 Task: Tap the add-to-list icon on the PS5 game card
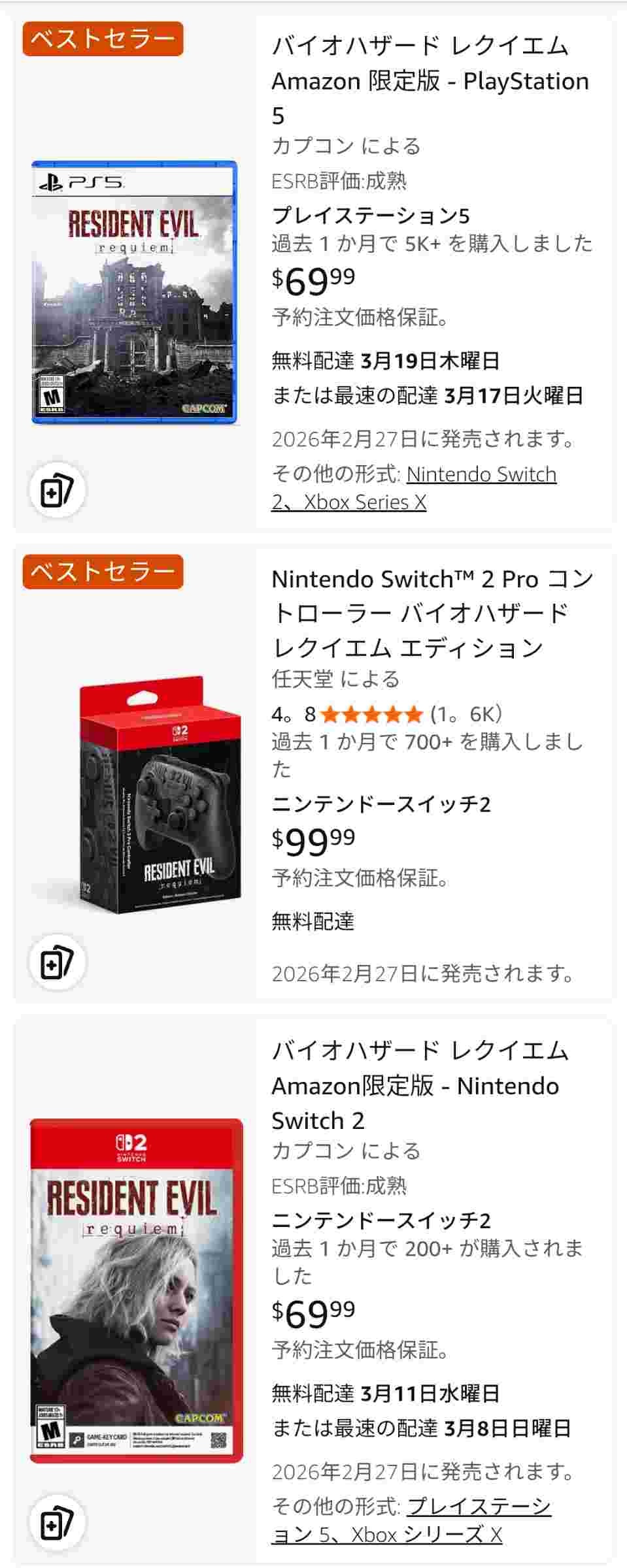coord(57,491)
